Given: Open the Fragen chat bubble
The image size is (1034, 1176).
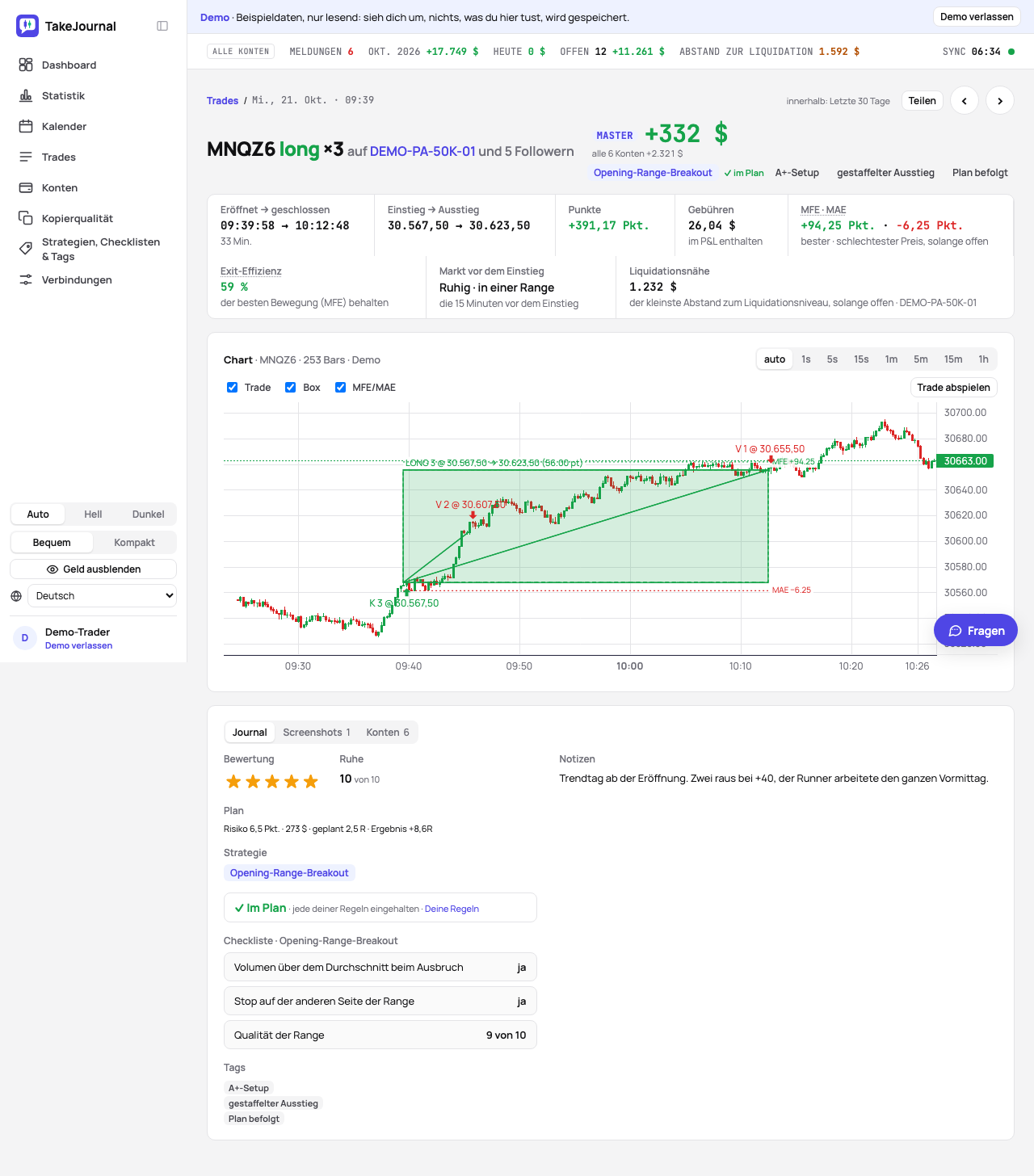Looking at the screenshot, I should [x=976, y=631].
